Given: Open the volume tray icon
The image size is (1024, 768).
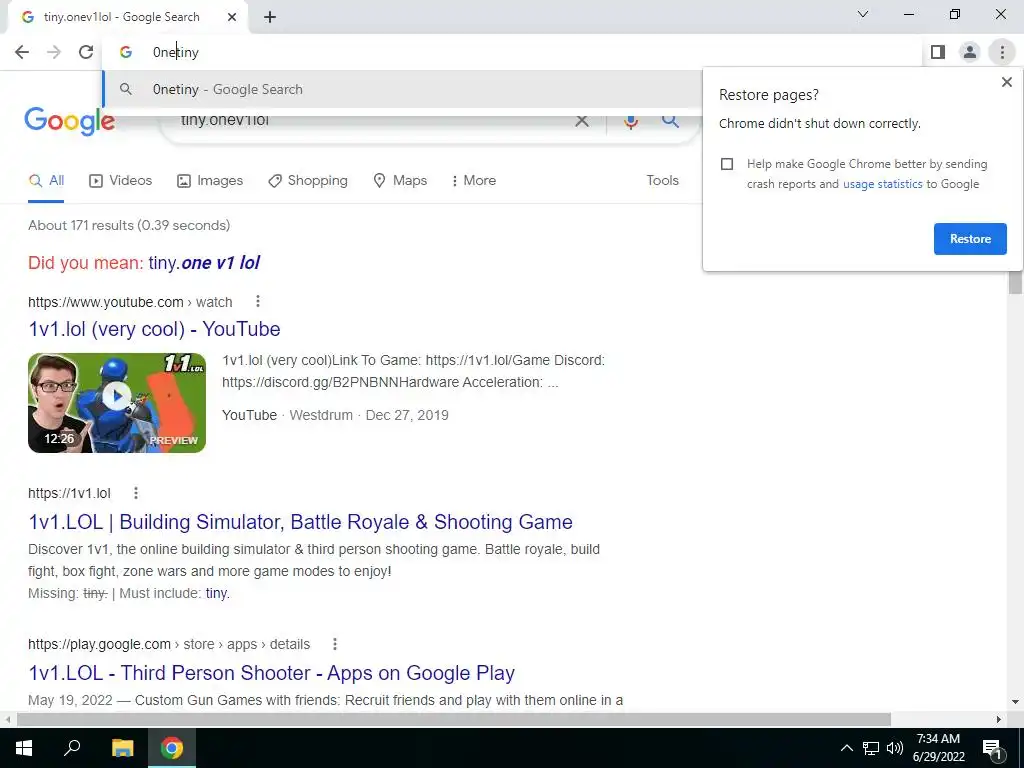Looking at the screenshot, I should click(895, 748).
